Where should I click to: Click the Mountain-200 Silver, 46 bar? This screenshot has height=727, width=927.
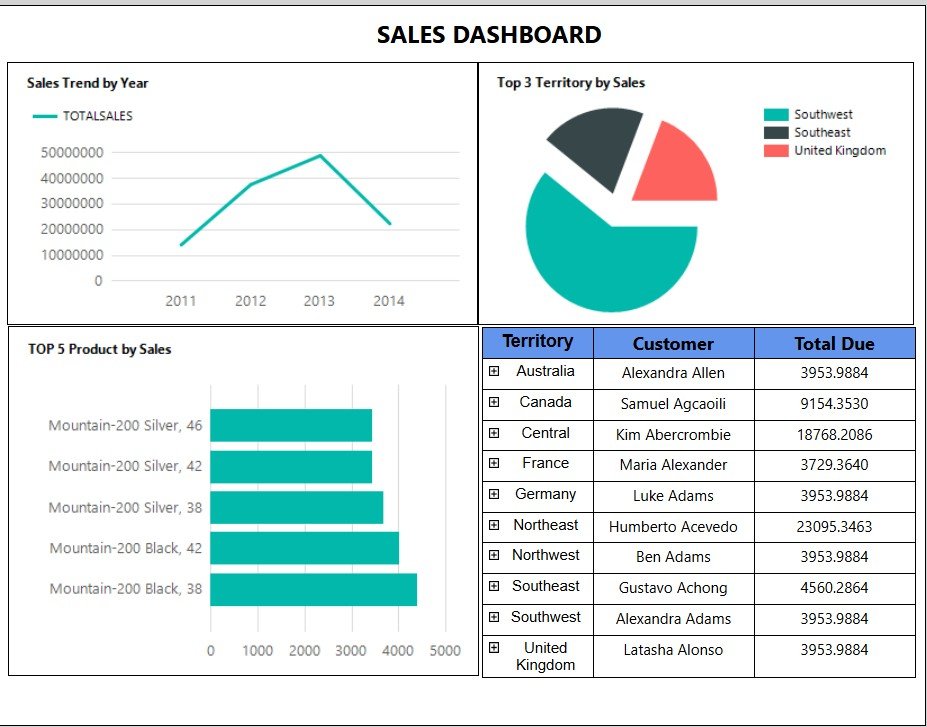coord(290,425)
